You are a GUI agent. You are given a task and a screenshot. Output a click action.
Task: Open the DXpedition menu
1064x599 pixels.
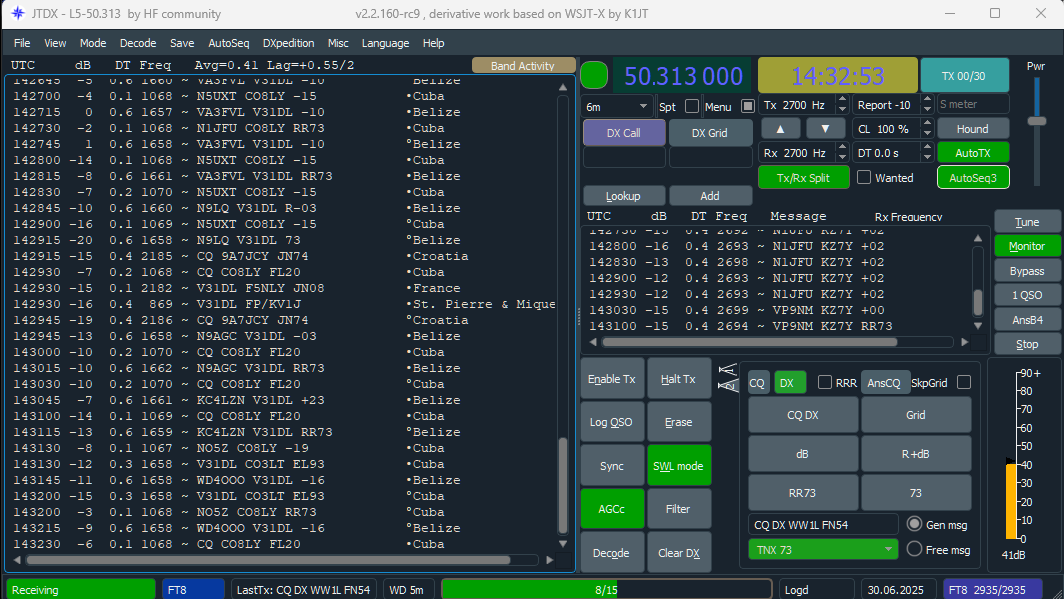288,43
